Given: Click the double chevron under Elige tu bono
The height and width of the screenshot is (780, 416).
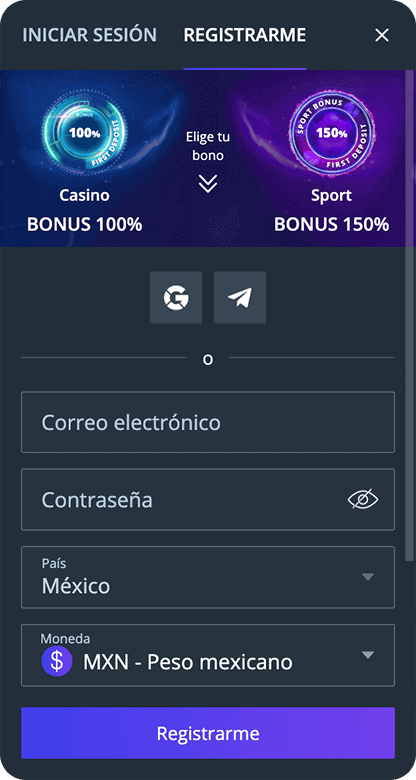Looking at the screenshot, I should click(208, 184).
